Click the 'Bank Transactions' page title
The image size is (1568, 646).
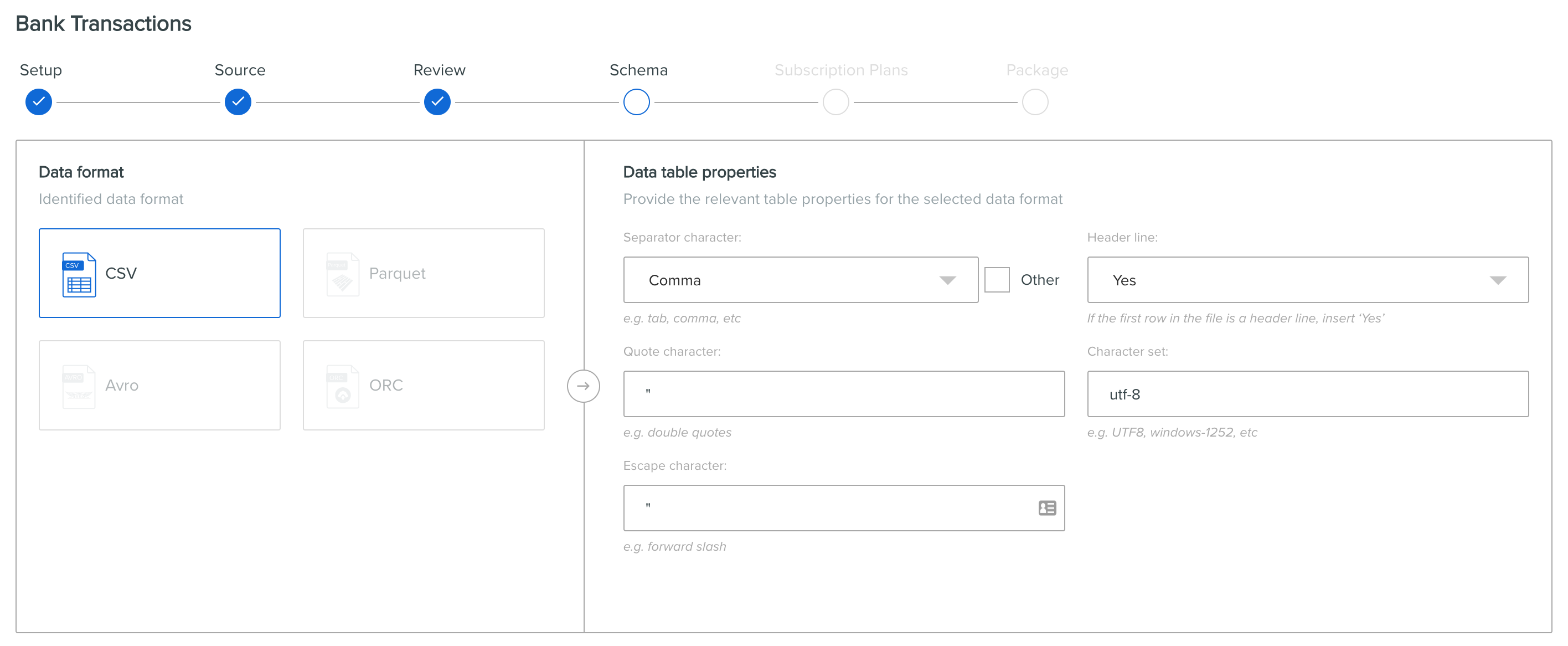point(104,23)
